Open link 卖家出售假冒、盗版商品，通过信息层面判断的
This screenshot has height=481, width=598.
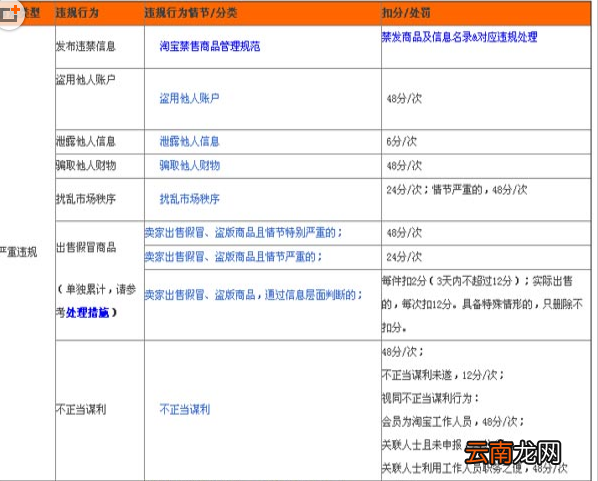click(254, 294)
